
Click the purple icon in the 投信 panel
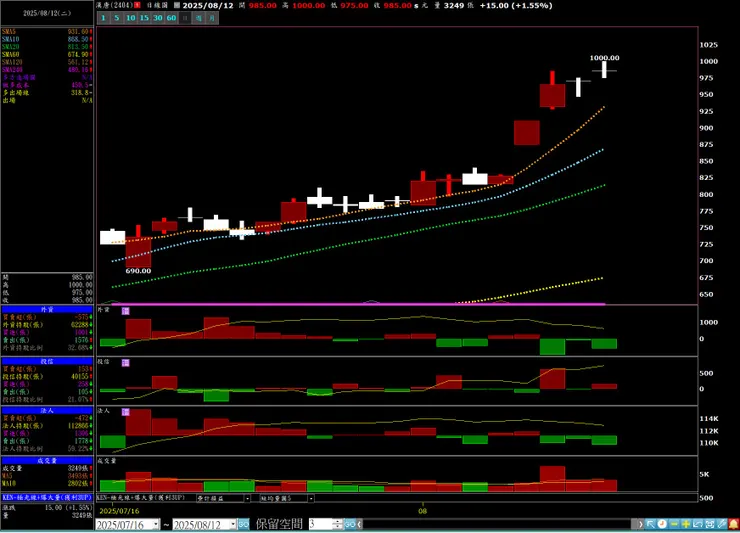126,363
